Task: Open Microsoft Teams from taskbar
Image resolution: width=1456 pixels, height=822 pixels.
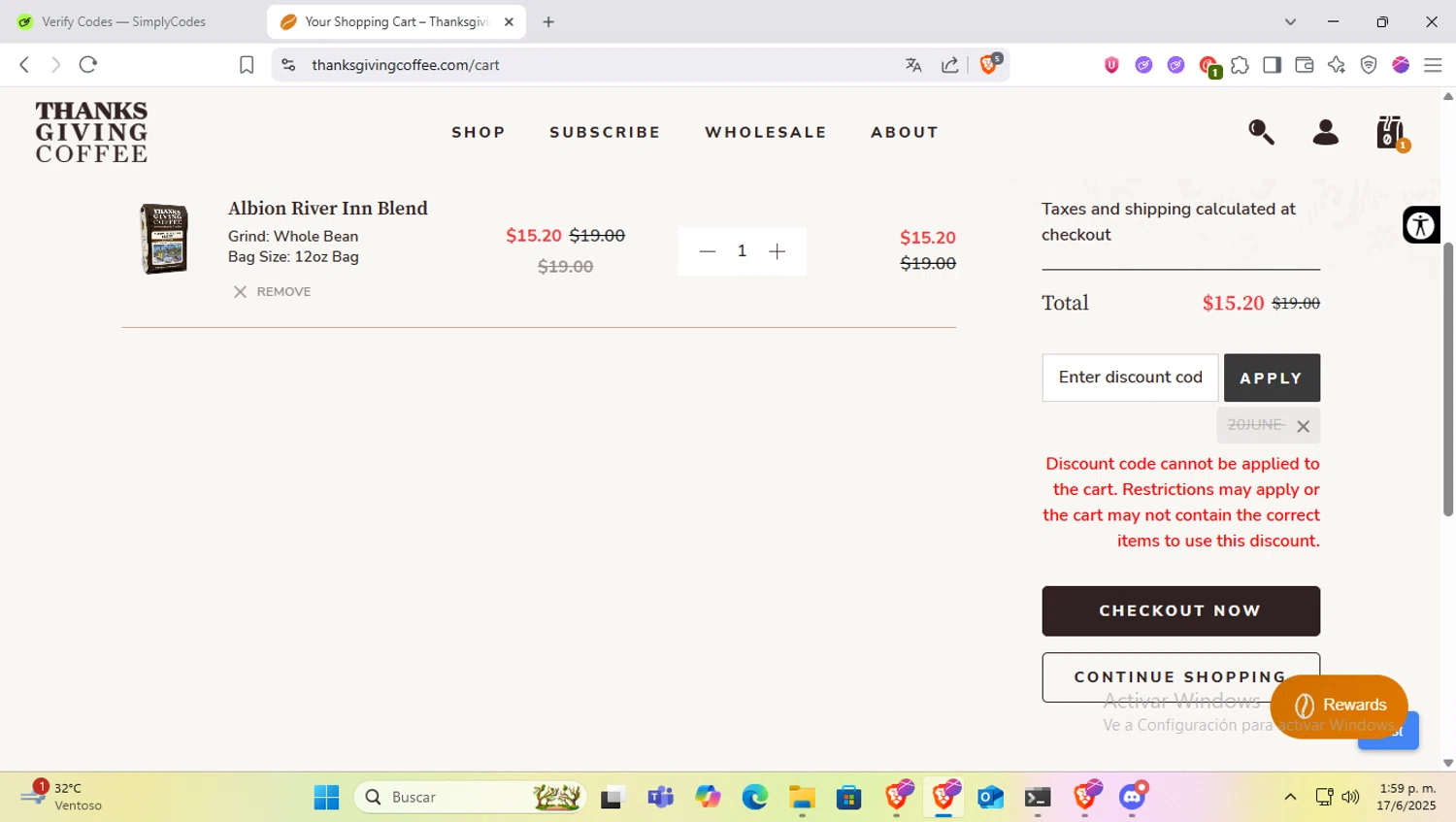Action: 660,797
